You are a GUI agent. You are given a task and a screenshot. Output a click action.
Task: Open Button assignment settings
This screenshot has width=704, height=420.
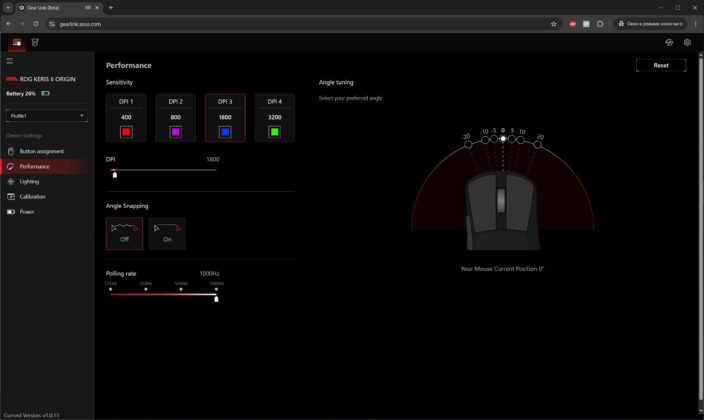pos(47,151)
